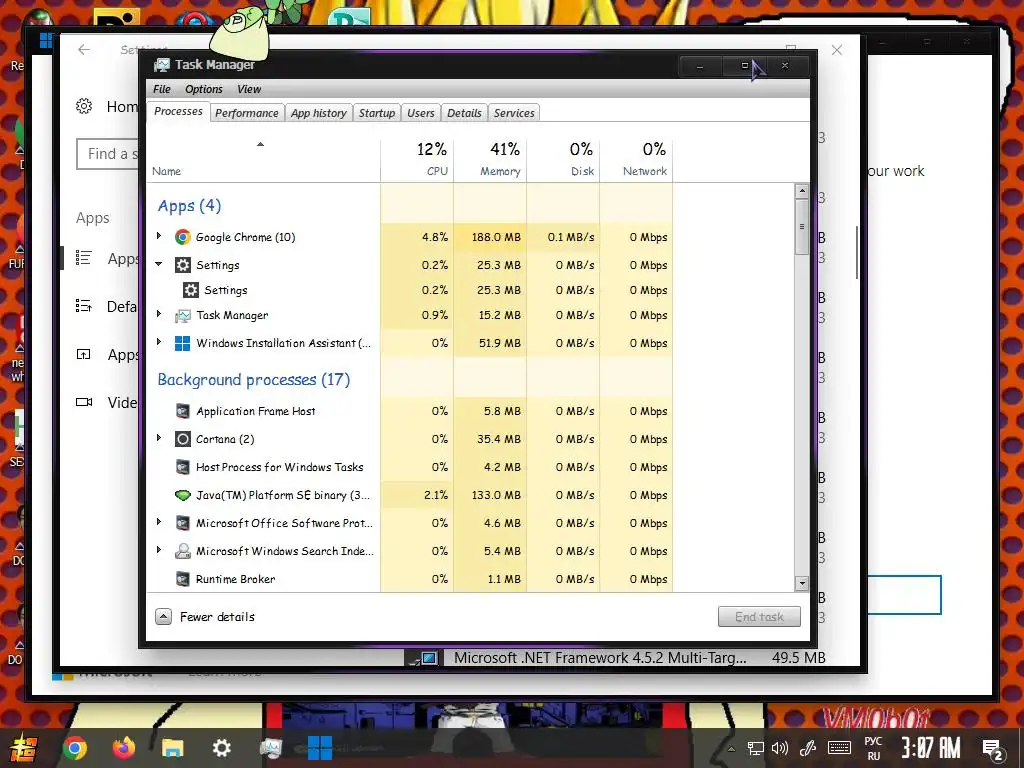
Task: Click the Windows Installation Assistant taskbar icon
Action: point(319,748)
